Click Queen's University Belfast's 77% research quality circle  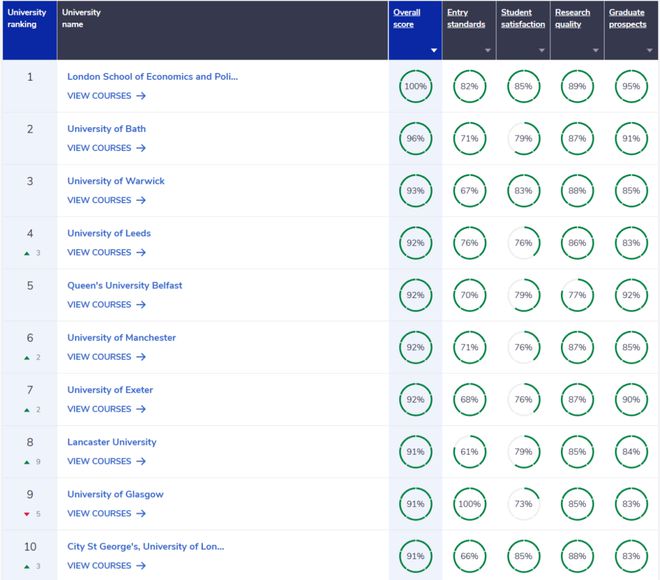coord(577,295)
